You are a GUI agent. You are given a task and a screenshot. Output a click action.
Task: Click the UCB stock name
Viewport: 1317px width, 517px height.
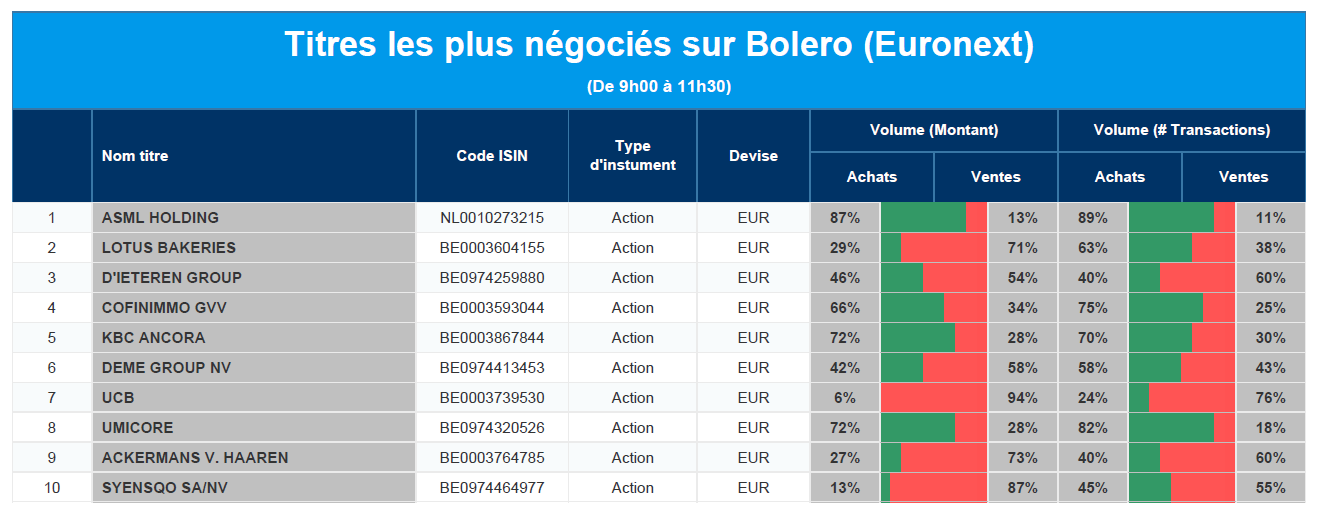pos(118,398)
